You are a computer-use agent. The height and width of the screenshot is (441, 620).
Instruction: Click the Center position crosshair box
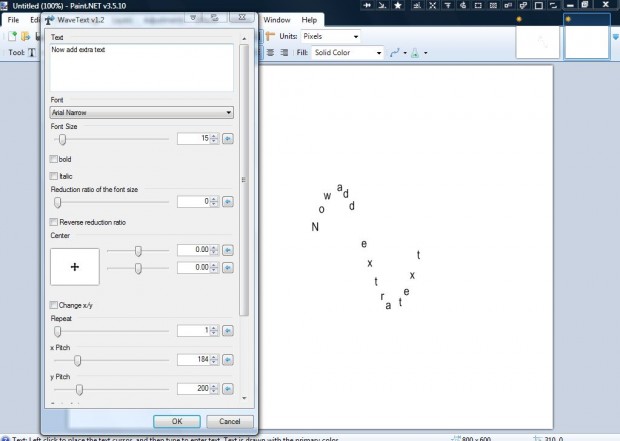coord(75,267)
